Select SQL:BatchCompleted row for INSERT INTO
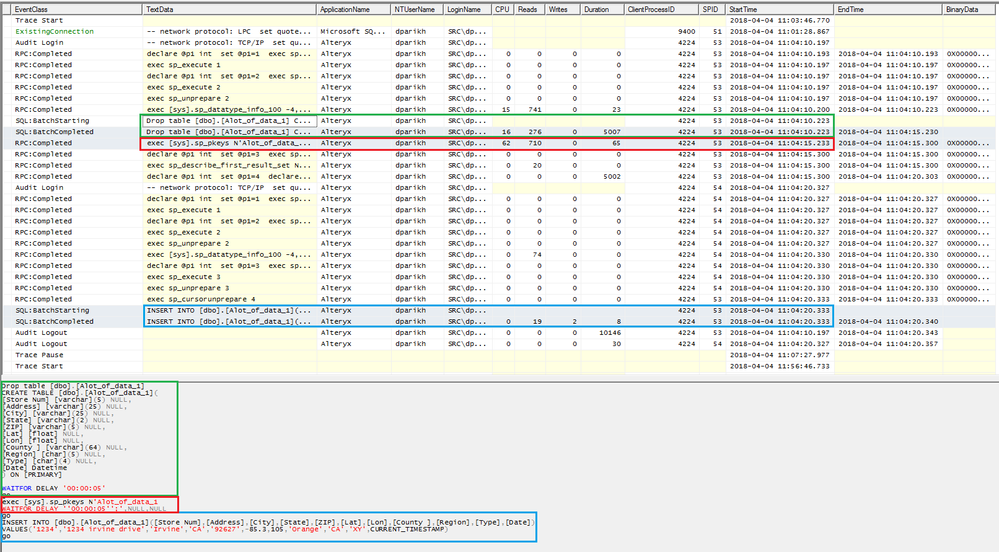 tap(499, 321)
